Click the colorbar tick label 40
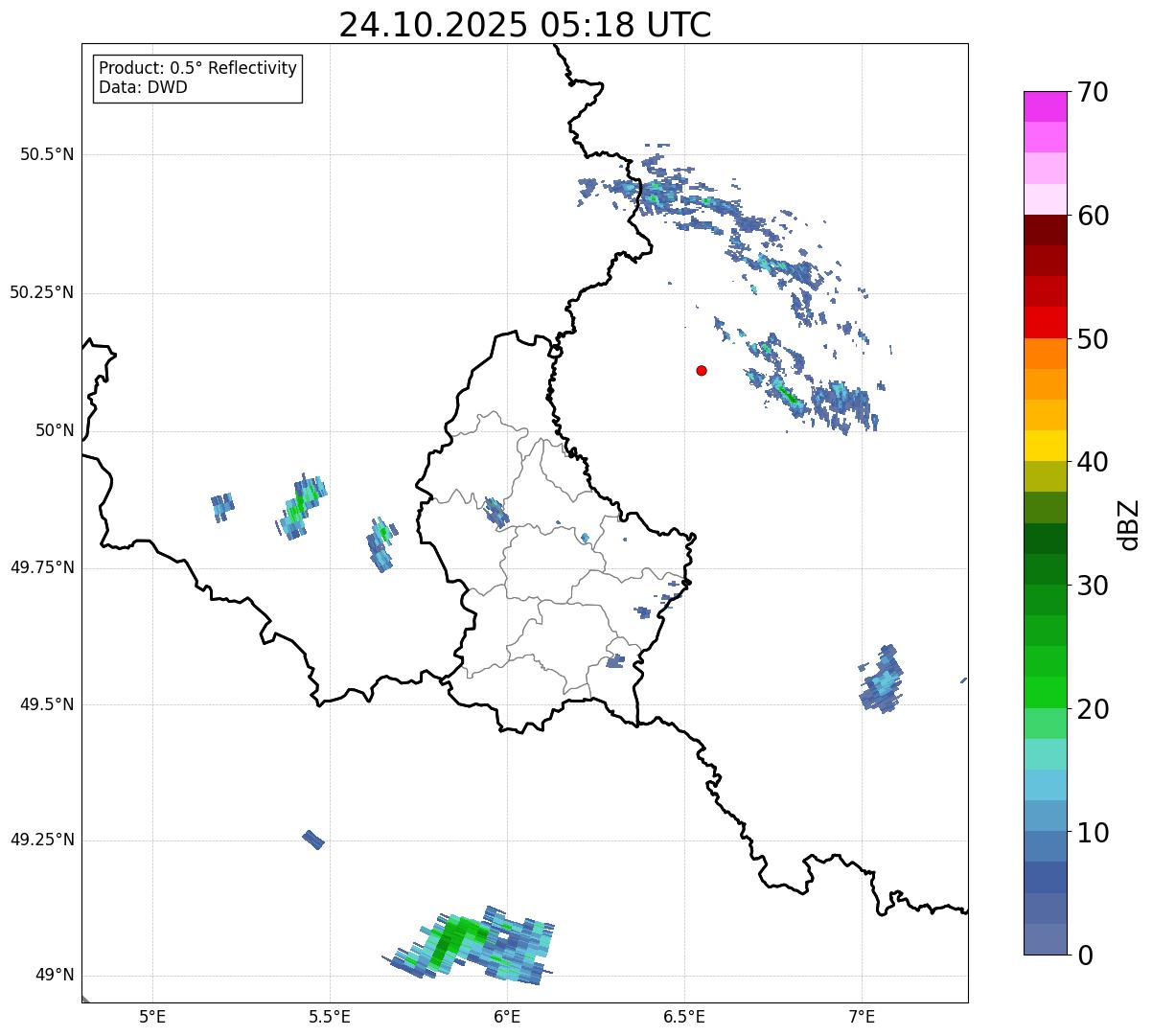Image resolution: width=1152 pixels, height=1036 pixels. (x=1093, y=462)
